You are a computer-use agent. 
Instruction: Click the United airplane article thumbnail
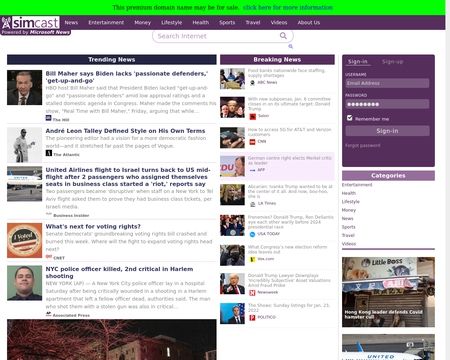pos(24,184)
